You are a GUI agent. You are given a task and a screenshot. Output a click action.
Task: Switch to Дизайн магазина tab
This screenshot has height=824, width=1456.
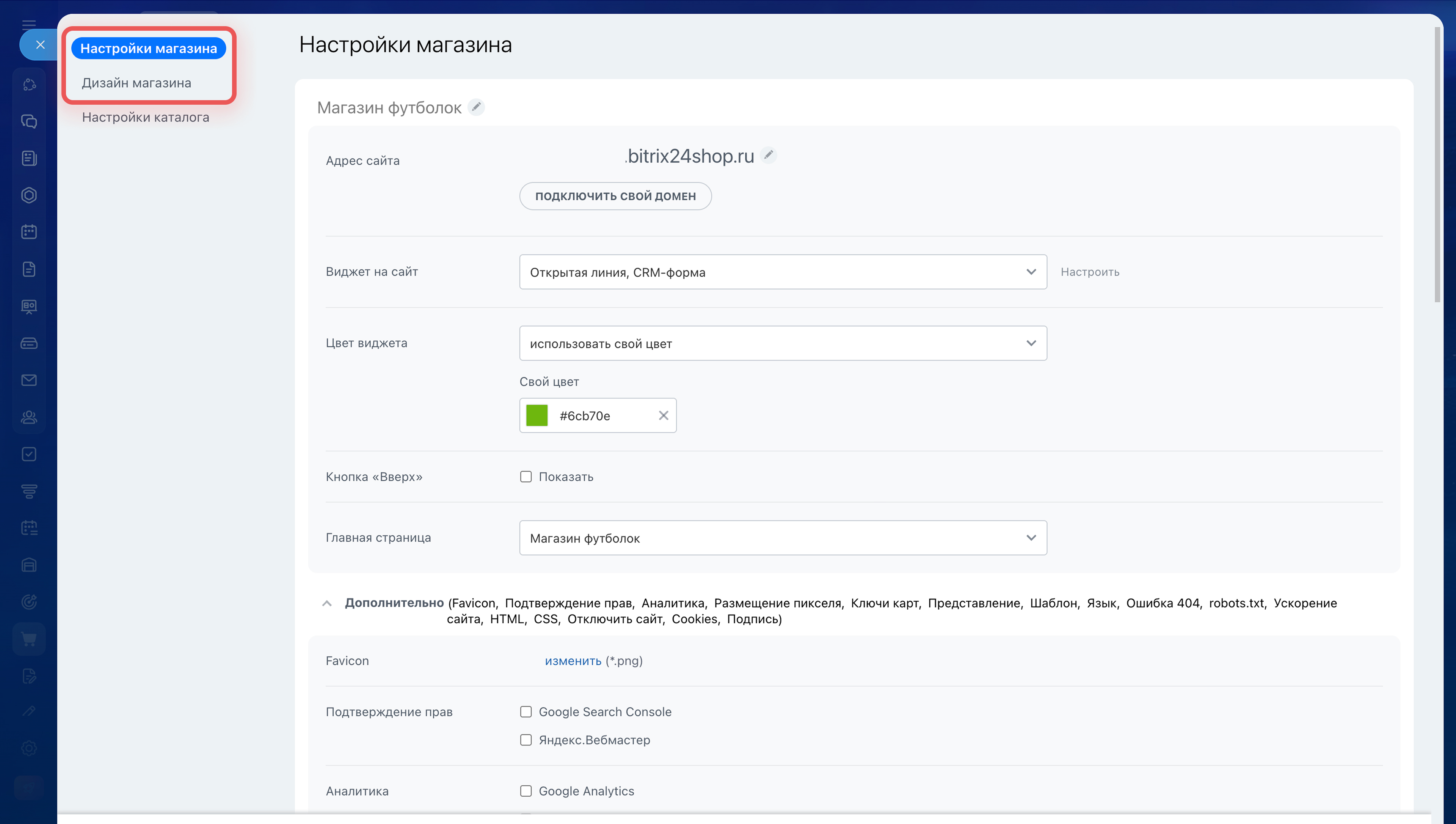click(136, 83)
